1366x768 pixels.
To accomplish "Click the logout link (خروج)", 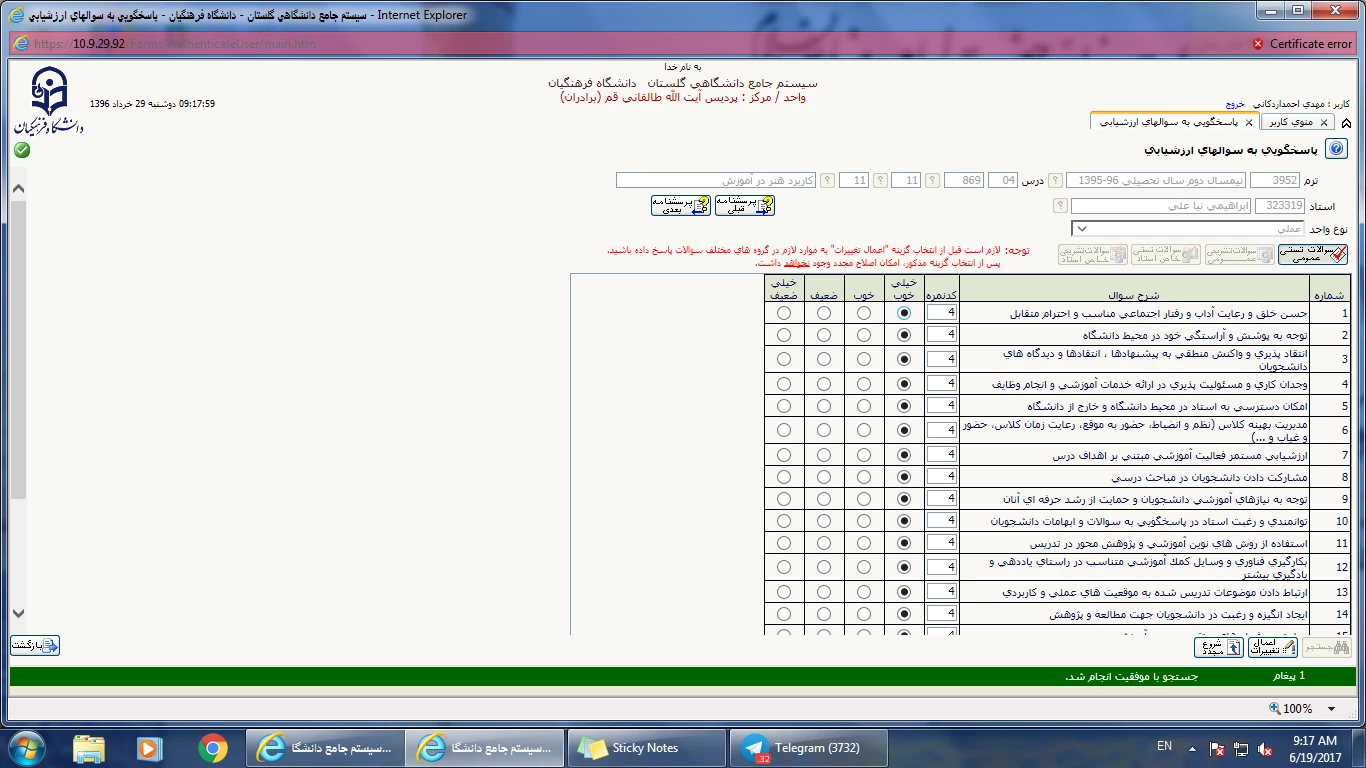I will click(1235, 104).
